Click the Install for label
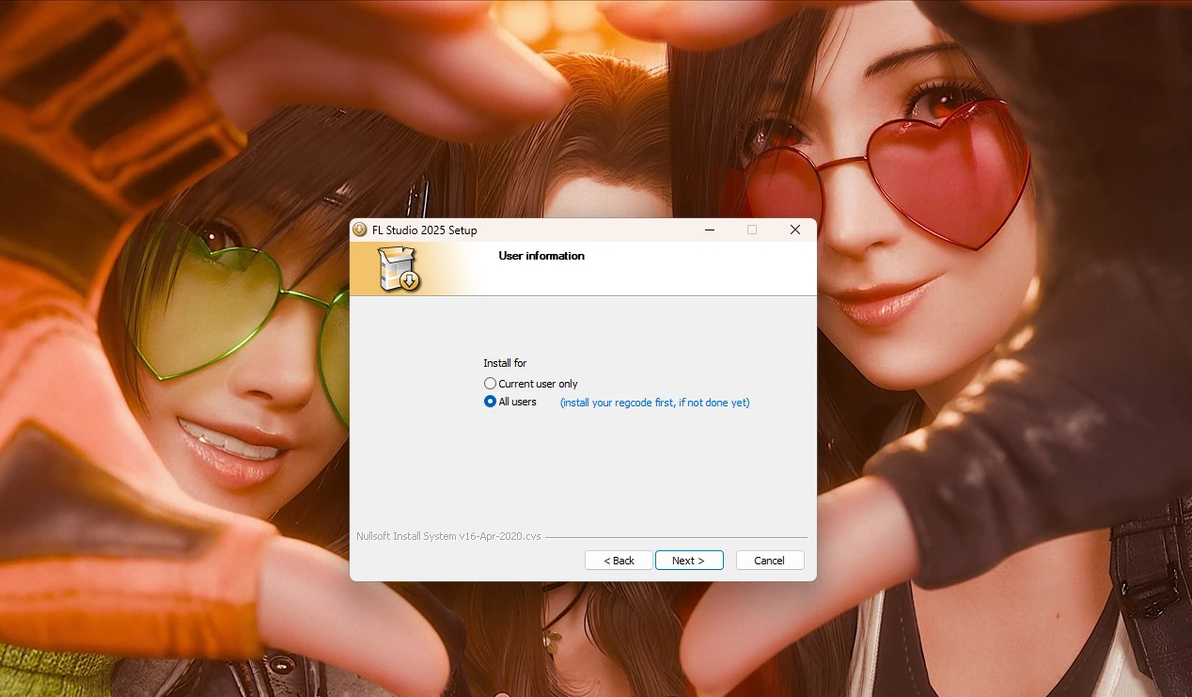The height and width of the screenshot is (697, 1192). (x=505, y=363)
